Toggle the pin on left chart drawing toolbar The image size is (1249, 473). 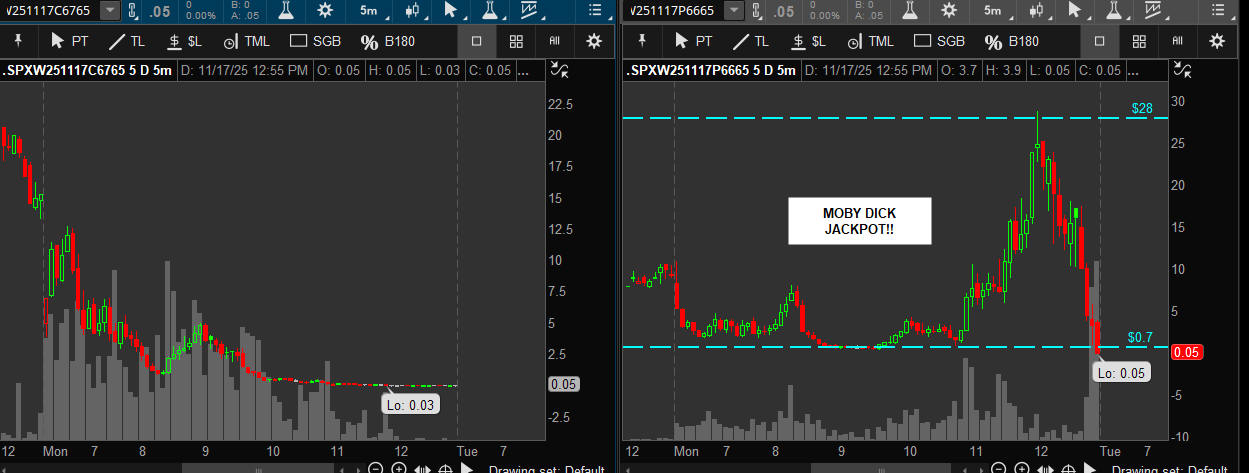point(16,41)
